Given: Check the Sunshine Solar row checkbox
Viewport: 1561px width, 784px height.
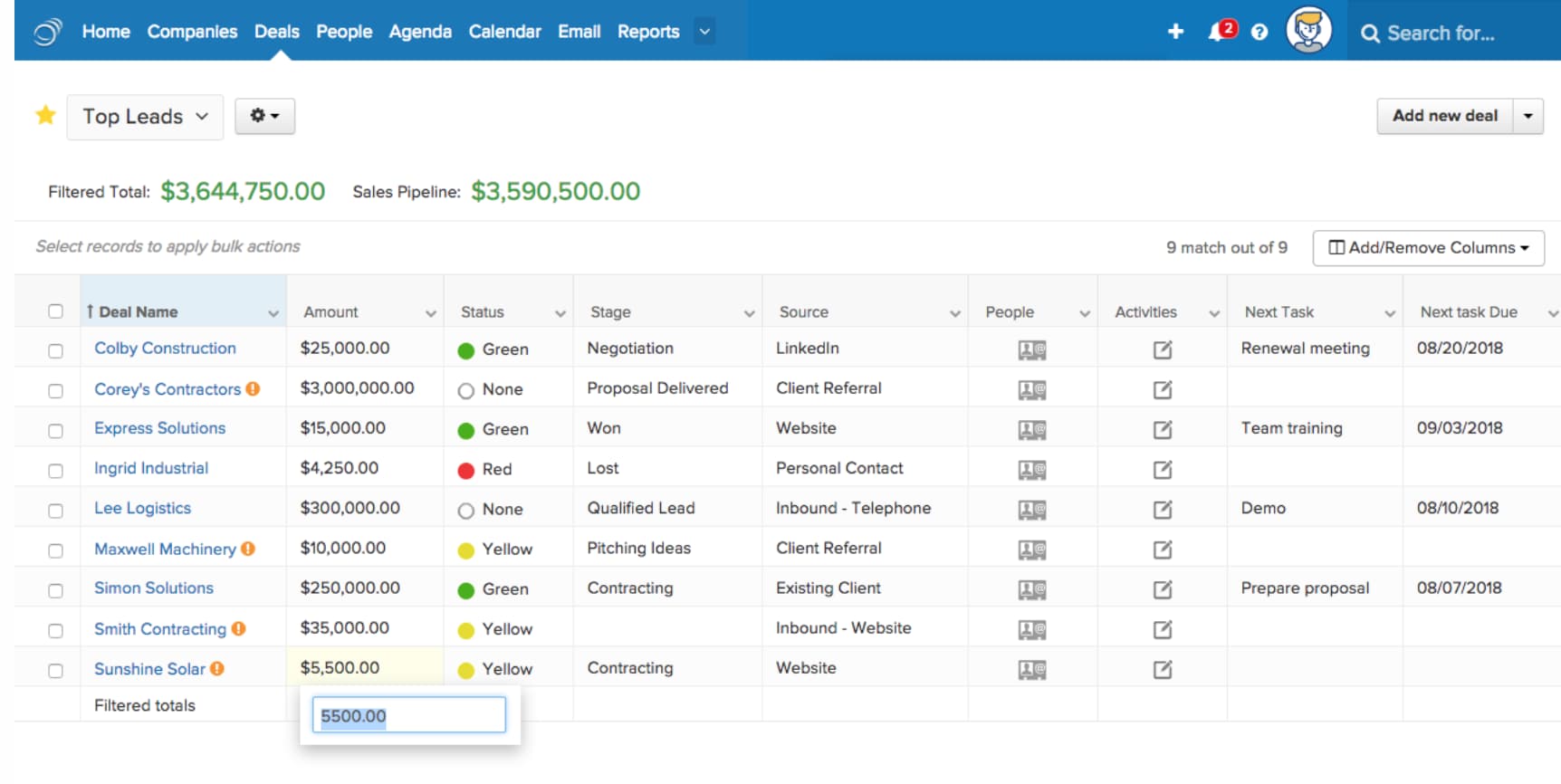Looking at the screenshot, I should (55, 670).
